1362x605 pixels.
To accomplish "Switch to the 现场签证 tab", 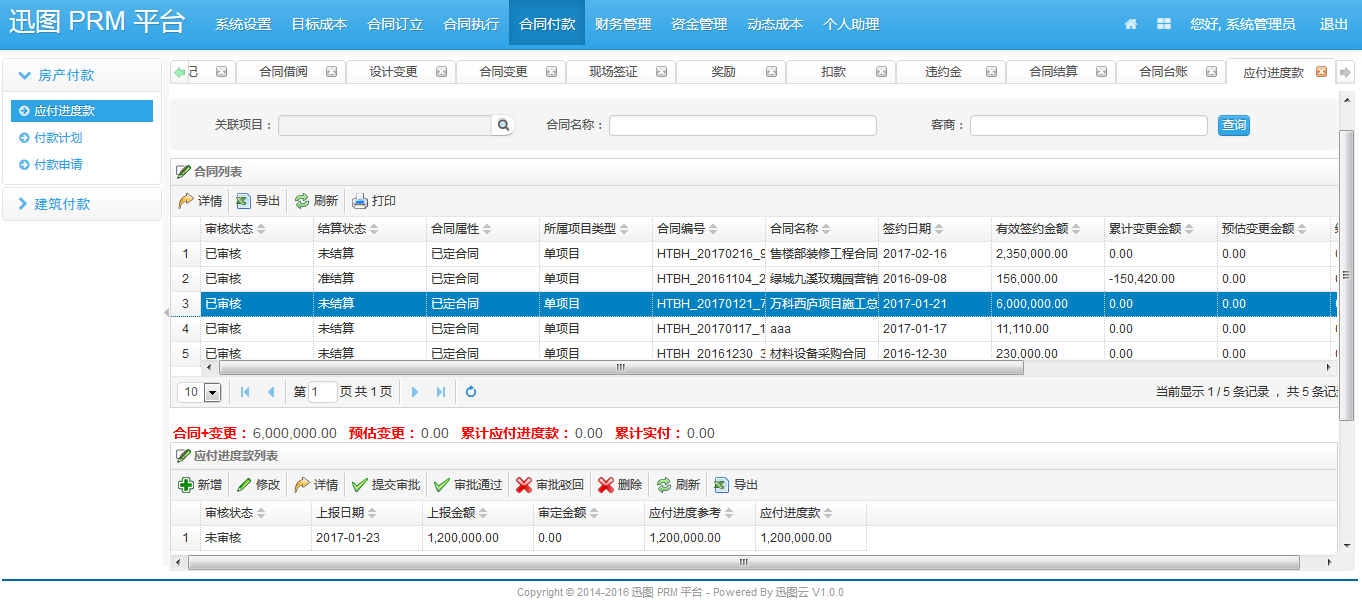I will coord(613,72).
